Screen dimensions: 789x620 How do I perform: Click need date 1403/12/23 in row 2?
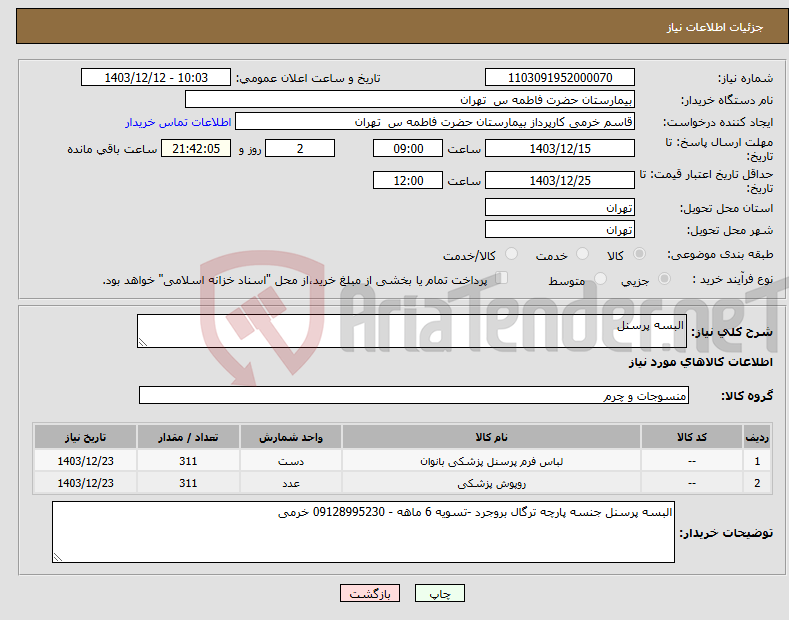[x=86, y=484]
